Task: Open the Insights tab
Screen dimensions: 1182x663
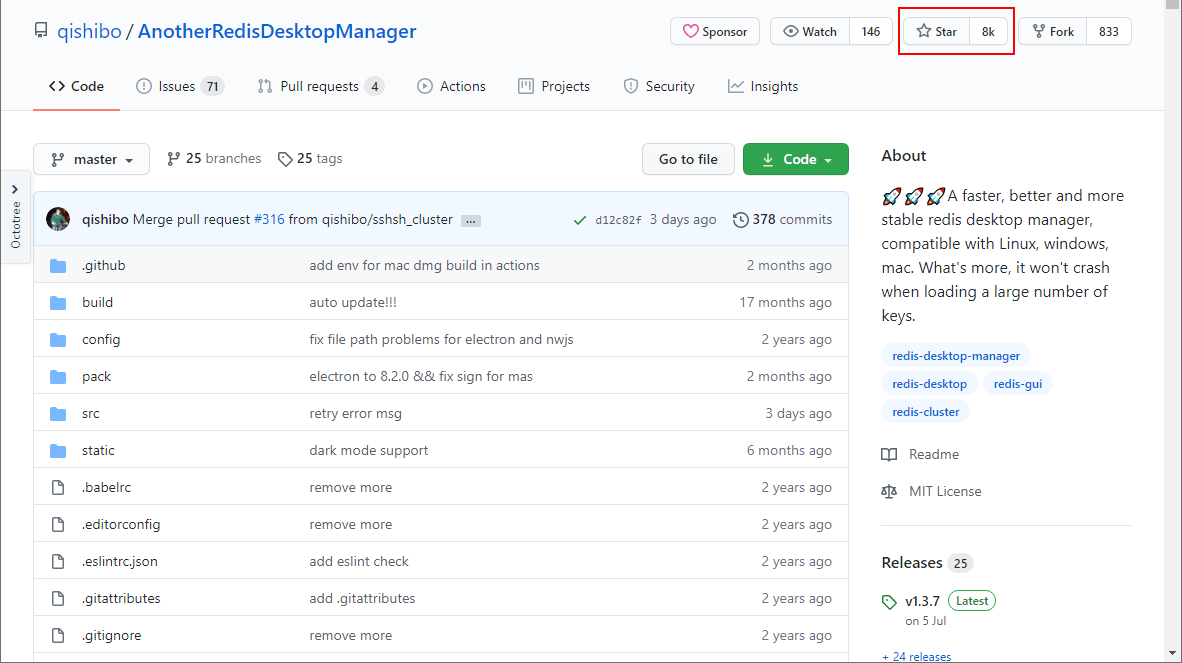Action: click(x=763, y=87)
